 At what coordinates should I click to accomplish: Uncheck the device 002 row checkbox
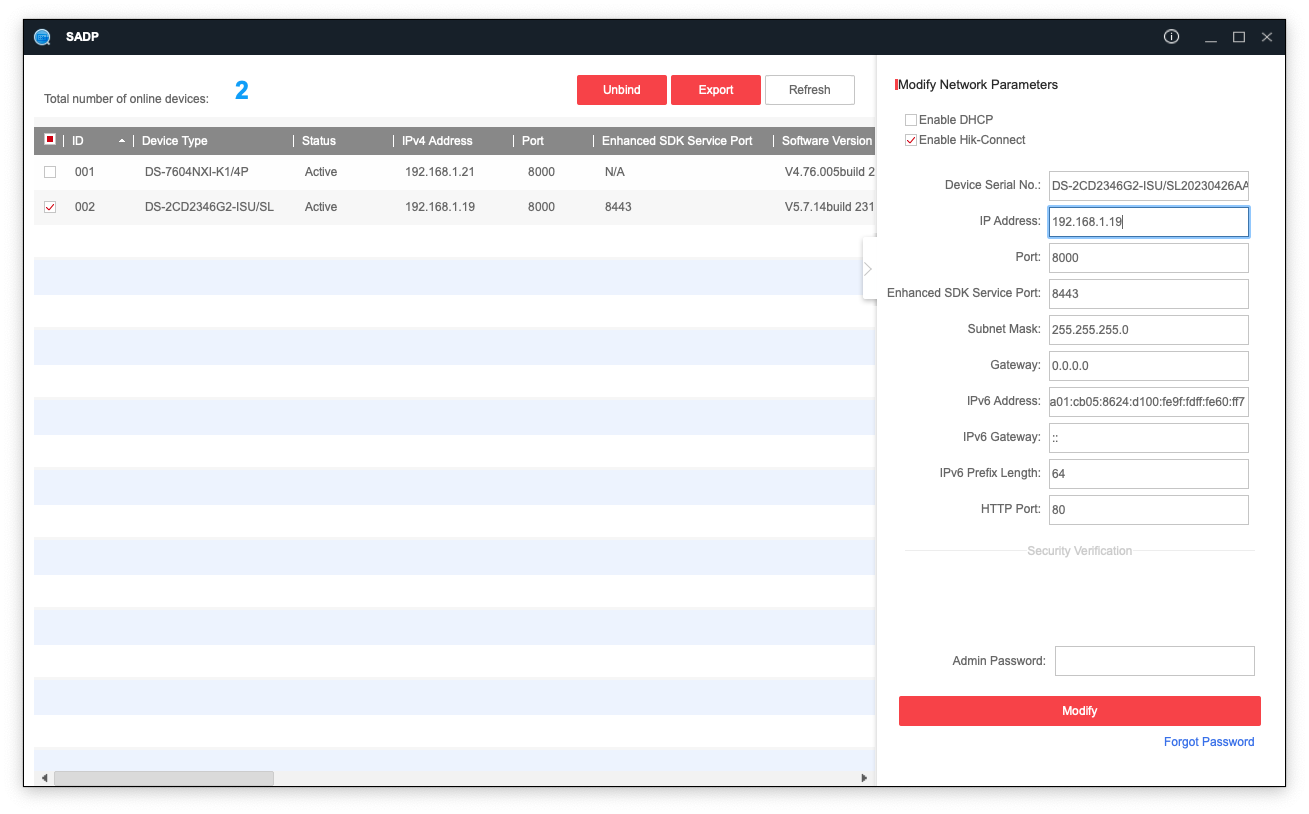click(50, 207)
